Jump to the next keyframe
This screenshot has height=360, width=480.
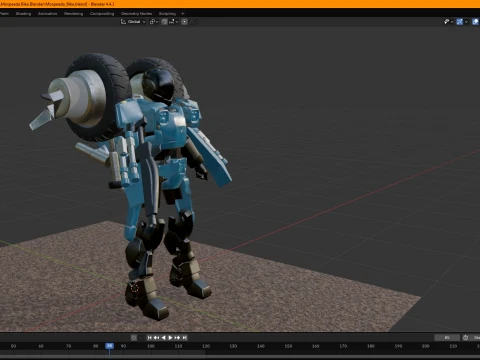(x=177, y=338)
